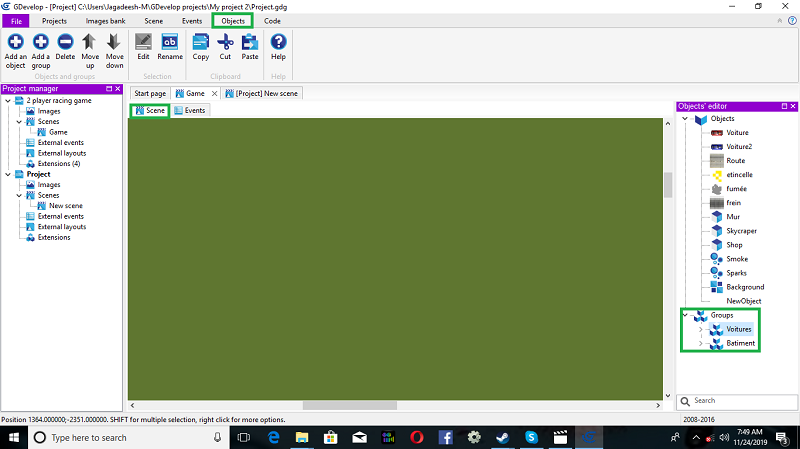Select the Voiture2 object
Image resolution: width=800 pixels, height=449 pixels.
(739, 146)
